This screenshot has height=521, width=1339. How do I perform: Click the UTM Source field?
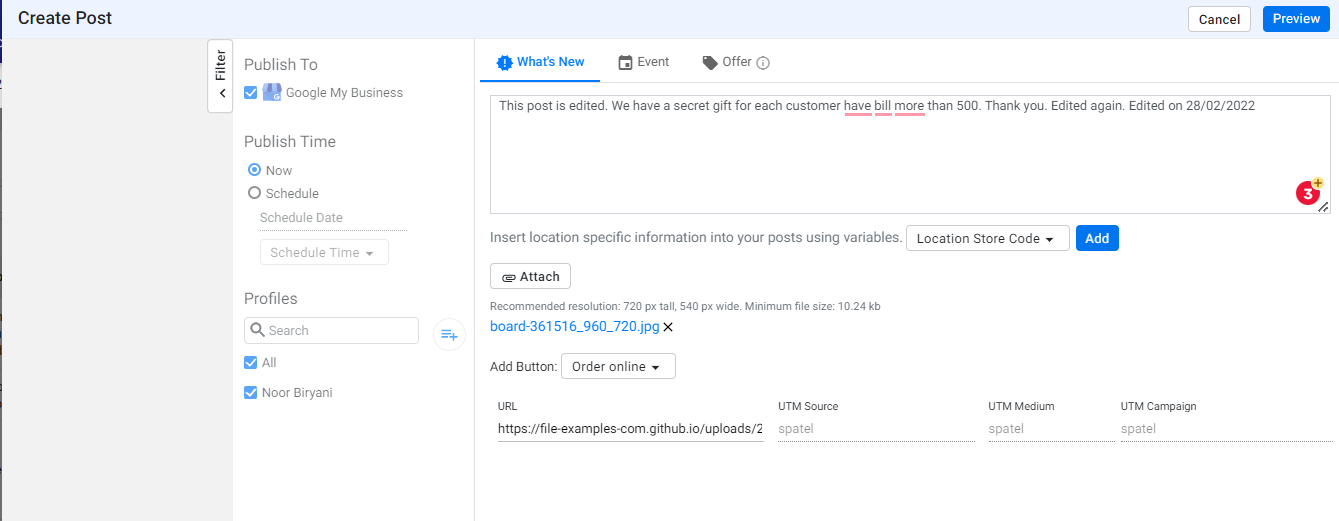click(x=876, y=429)
